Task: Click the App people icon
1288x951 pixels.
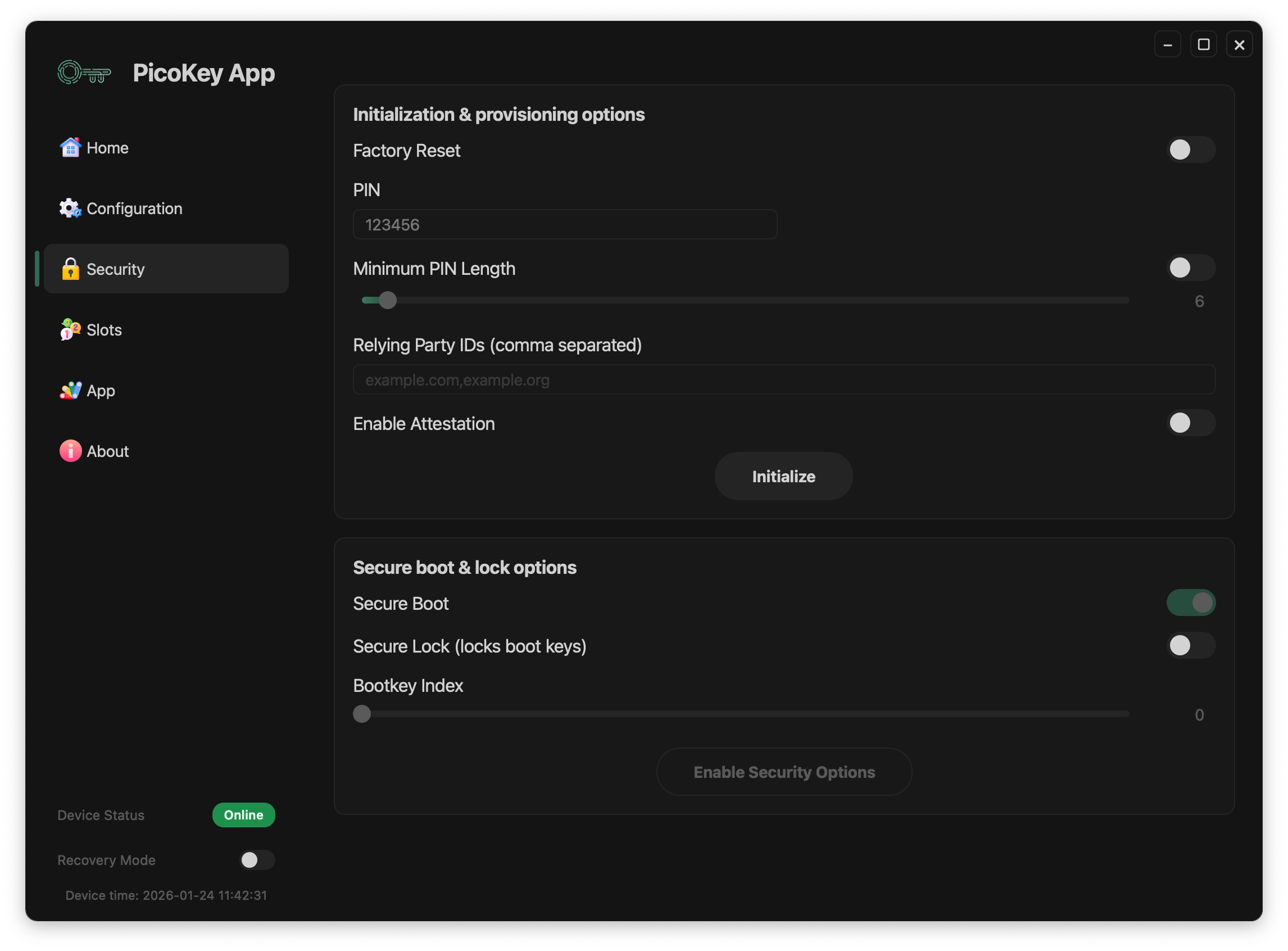Action: 70,390
